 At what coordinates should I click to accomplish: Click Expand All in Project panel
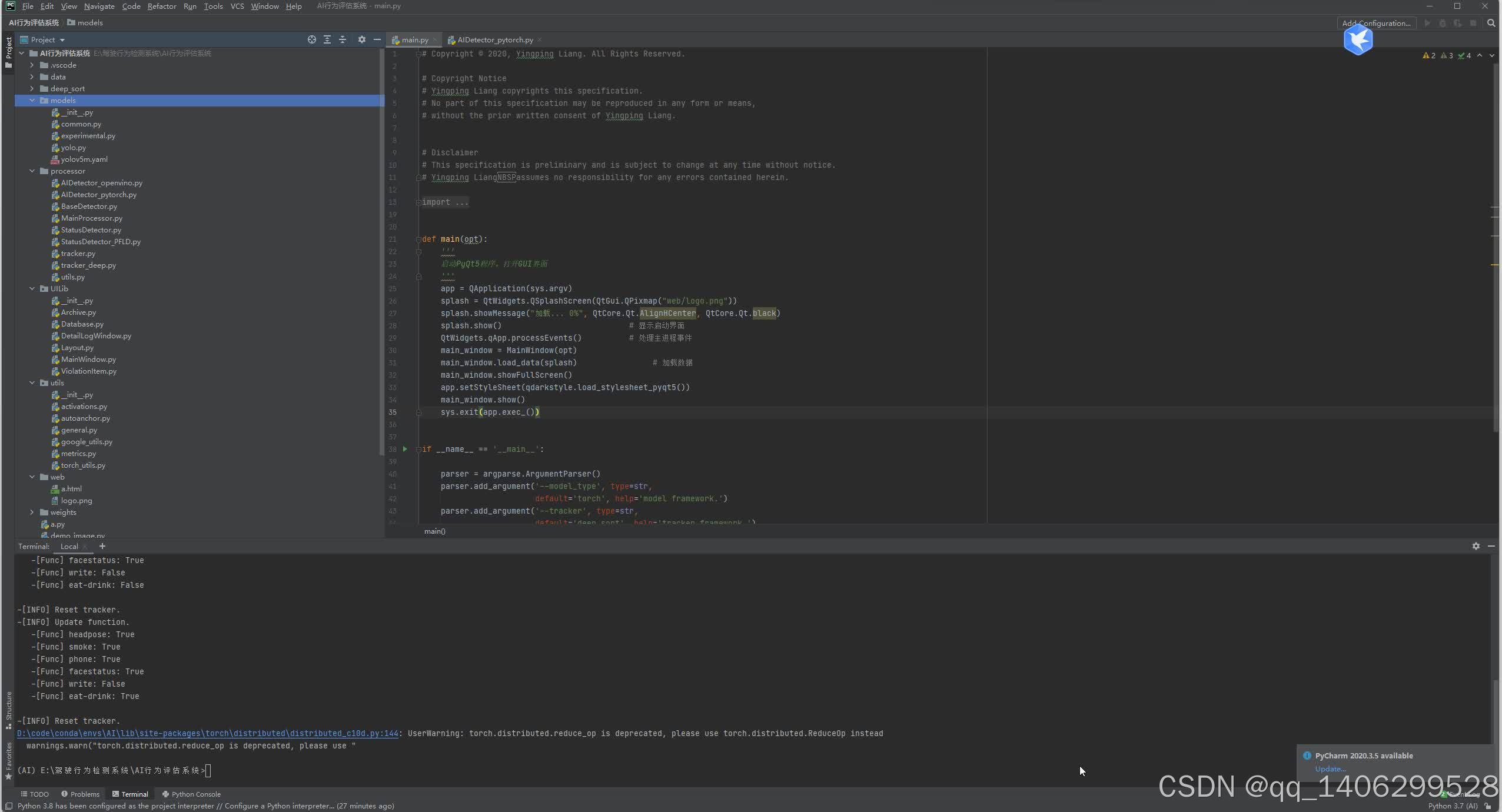(x=327, y=39)
